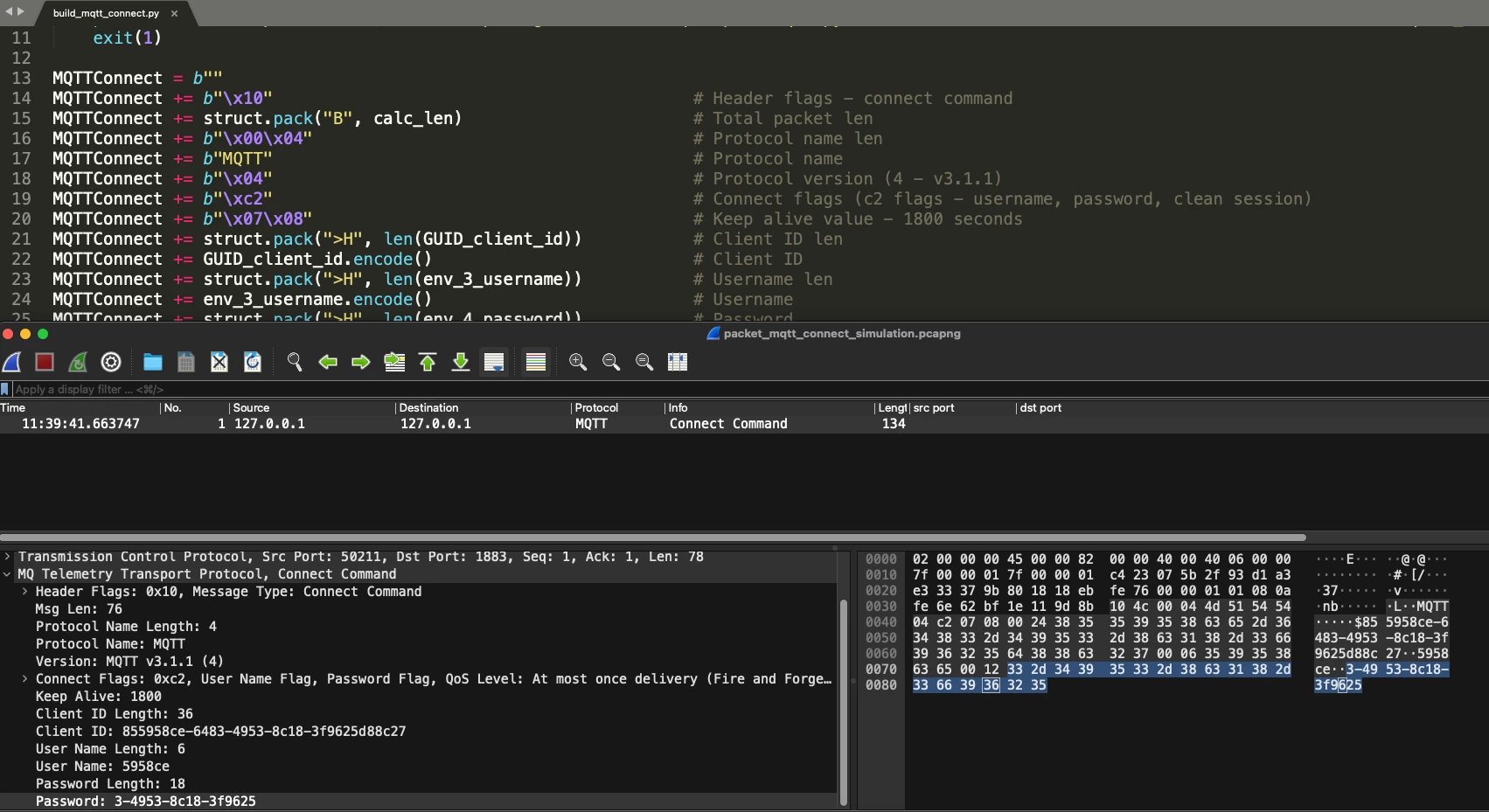Close the build_mqtt_connect.py tab
The height and width of the screenshot is (812, 1489).
click(x=174, y=13)
